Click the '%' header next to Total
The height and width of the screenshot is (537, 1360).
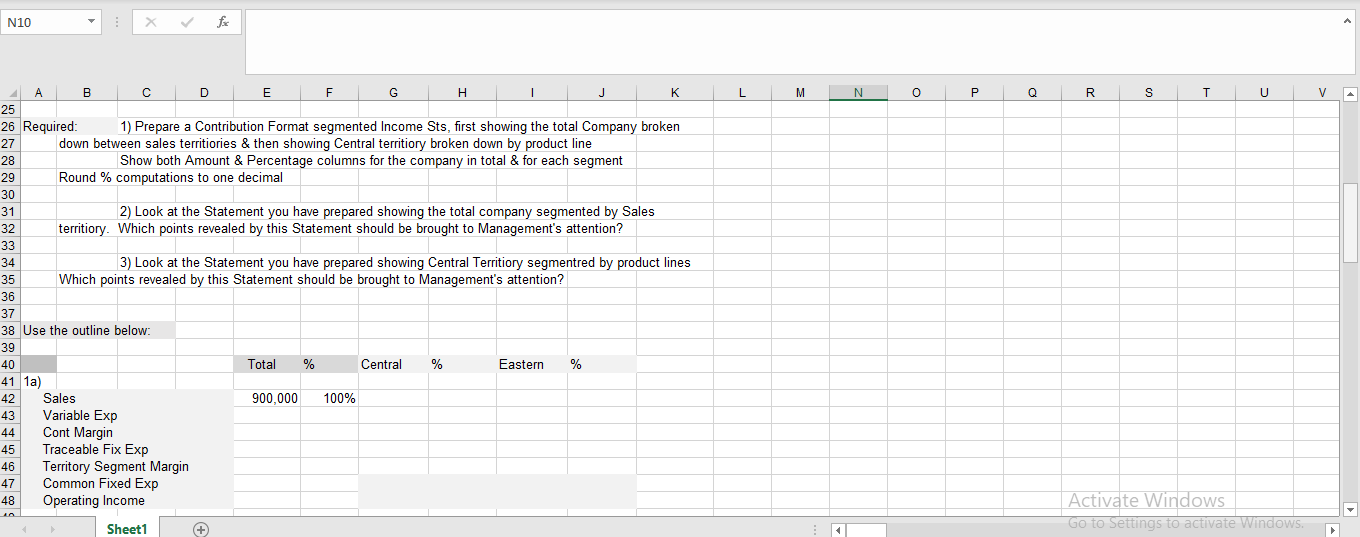(309, 365)
